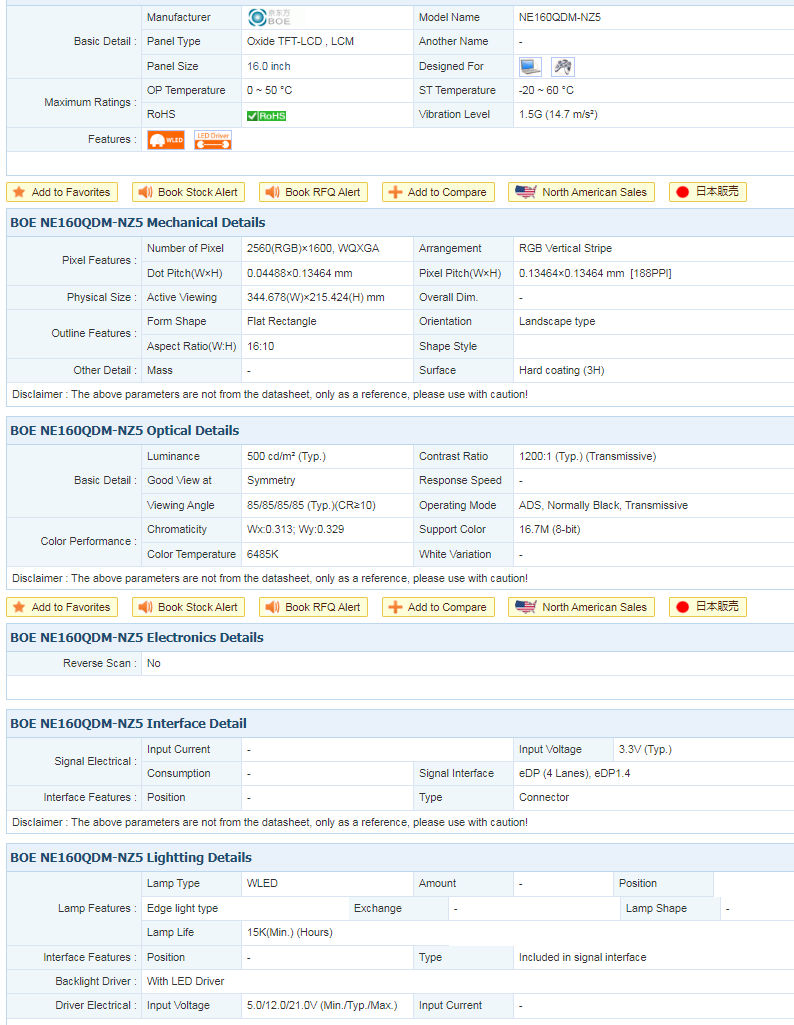Click ADS, Normally Black, Transmissive value
794x1025 pixels.
click(x=603, y=505)
